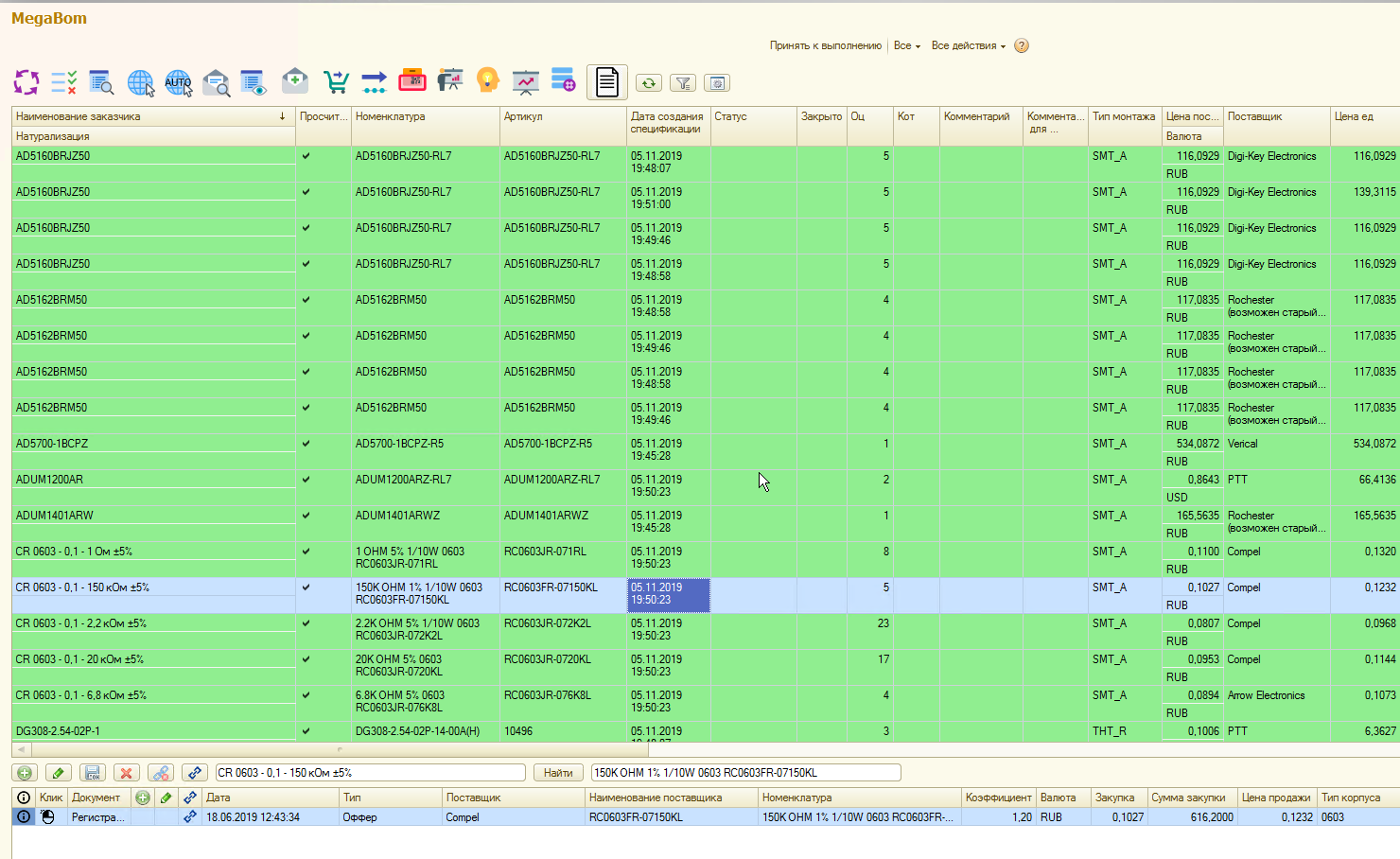Click the "Тип монтажа" column header

tap(1123, 116)
